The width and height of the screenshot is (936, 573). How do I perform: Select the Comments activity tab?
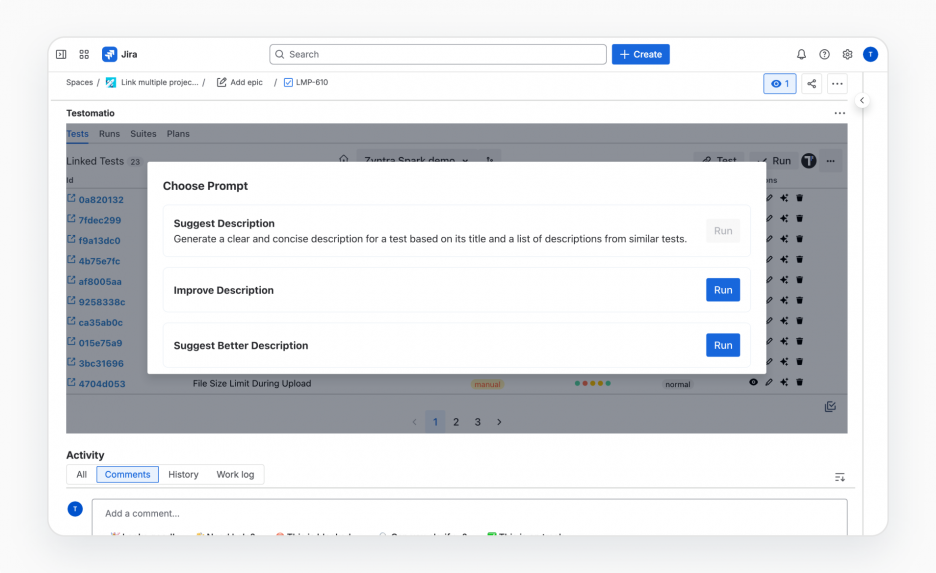128,475
